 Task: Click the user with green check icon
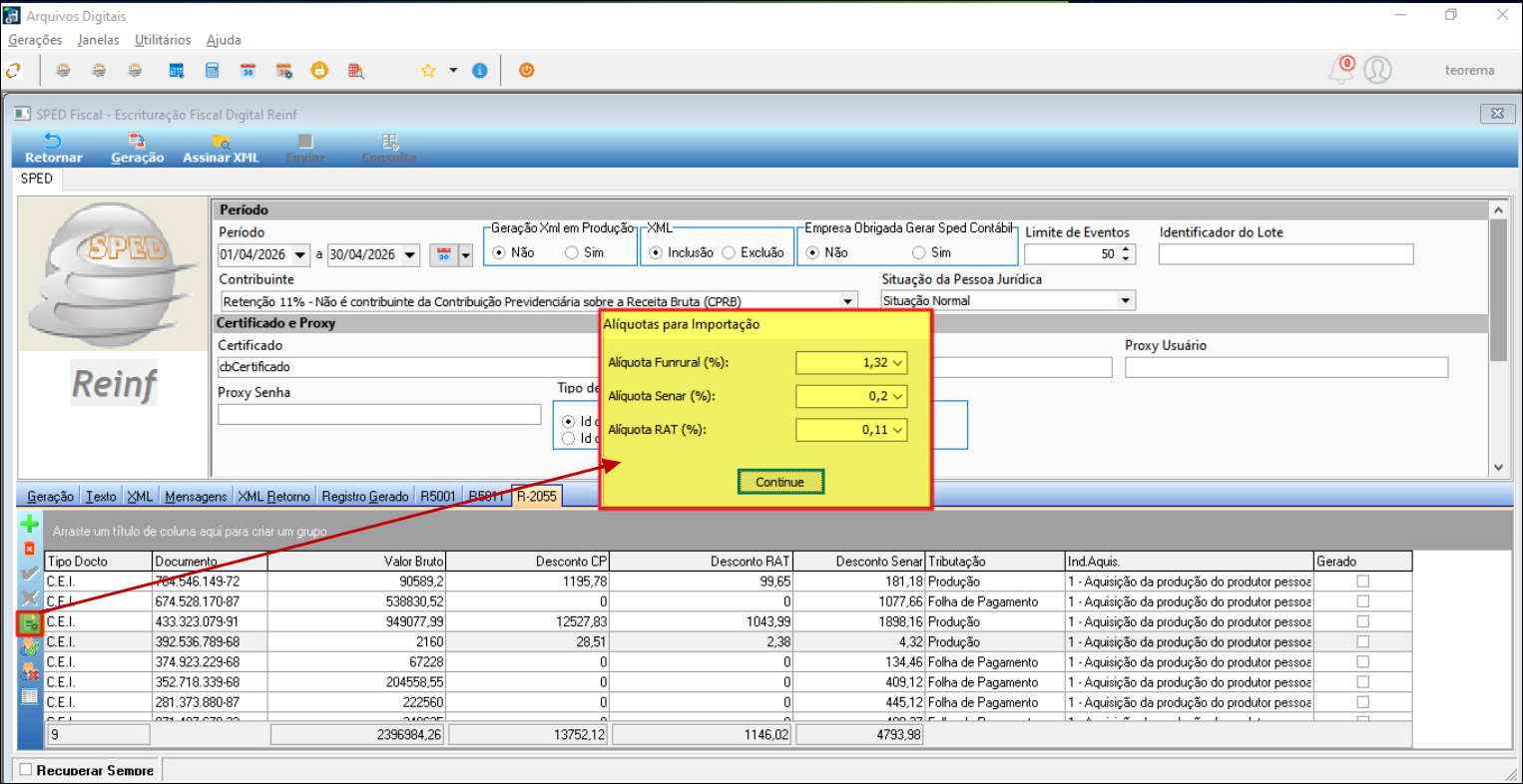click(x=30, y=648)
